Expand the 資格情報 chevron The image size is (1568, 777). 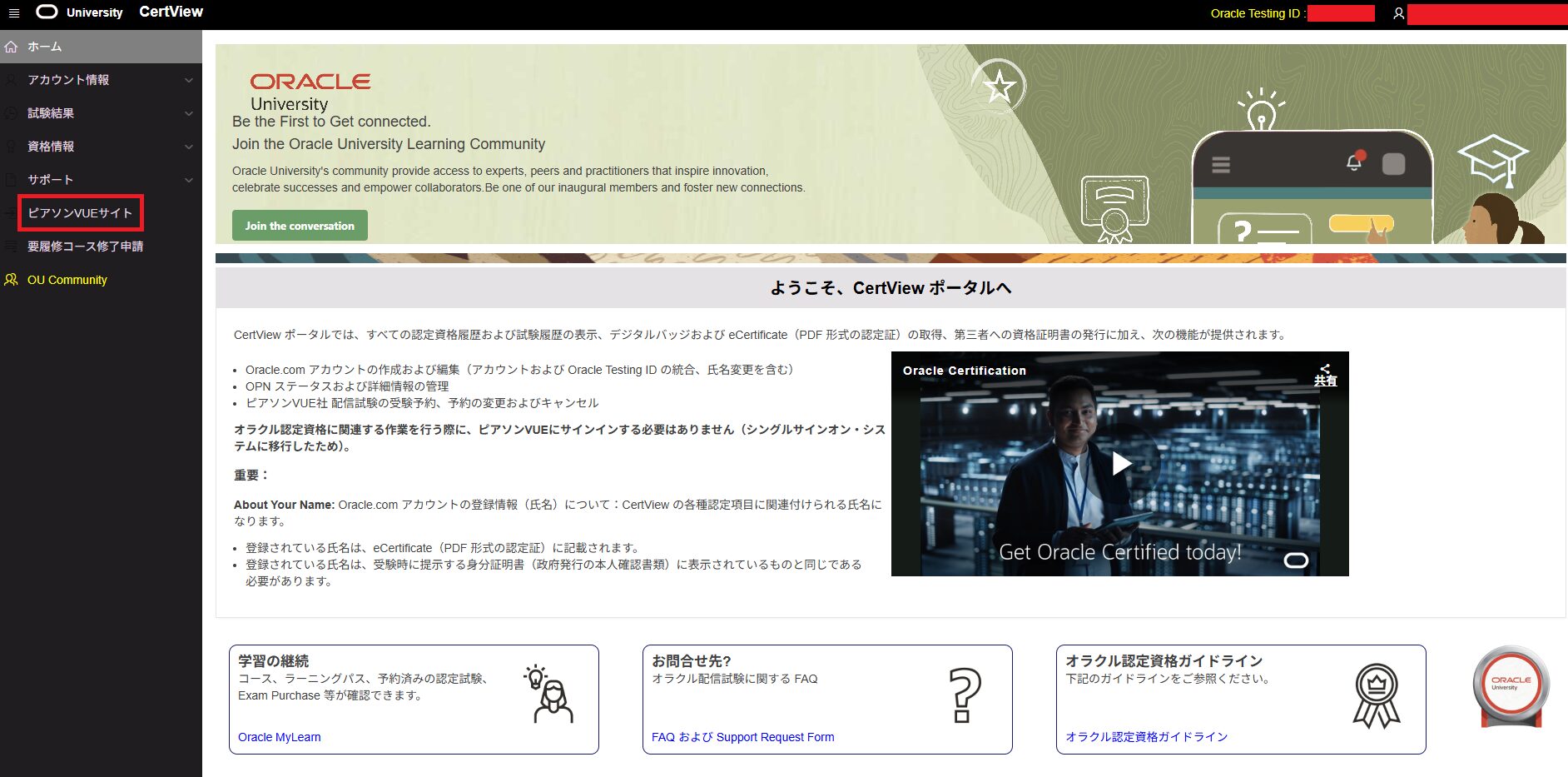189,147
